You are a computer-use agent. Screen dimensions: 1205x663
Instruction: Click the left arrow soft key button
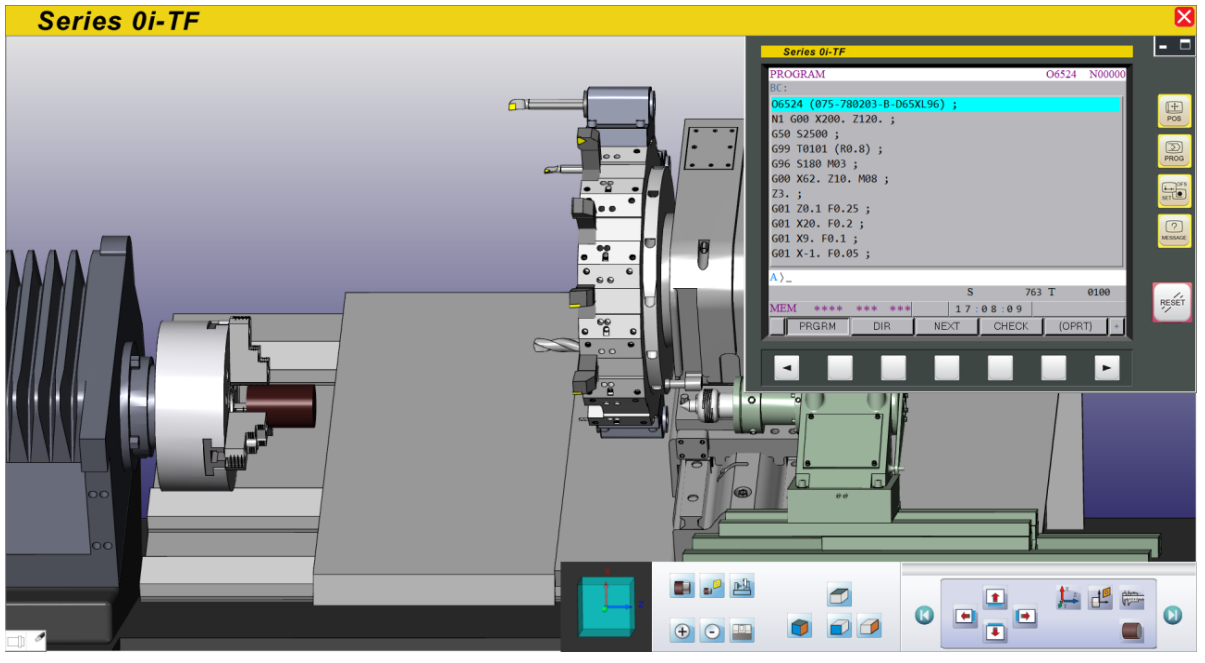pyautogui.click(x=787, y=368)
